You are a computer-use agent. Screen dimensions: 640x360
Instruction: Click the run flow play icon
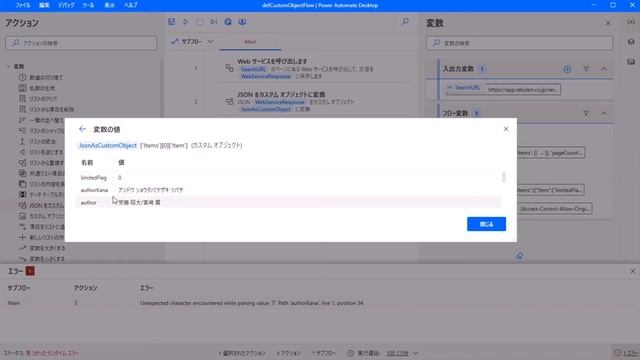(186, 22)
